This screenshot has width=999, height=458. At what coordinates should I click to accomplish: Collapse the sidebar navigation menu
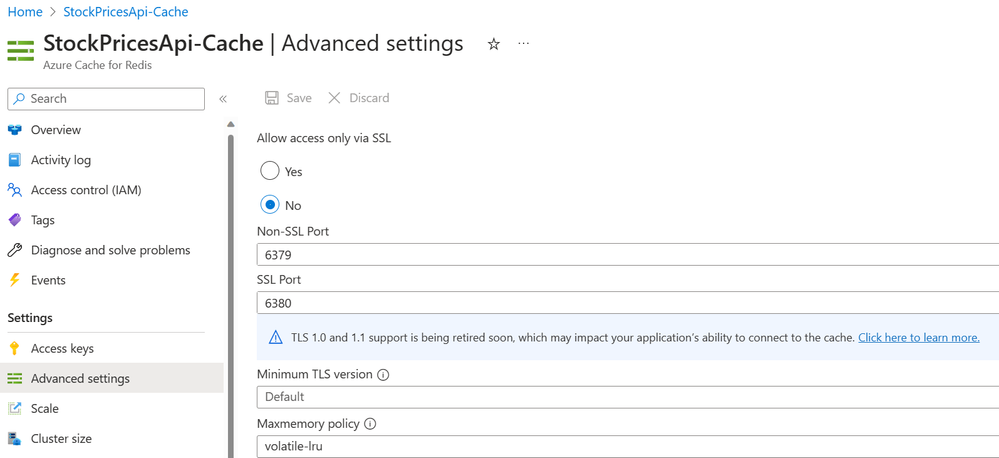(x=223, y=99)
